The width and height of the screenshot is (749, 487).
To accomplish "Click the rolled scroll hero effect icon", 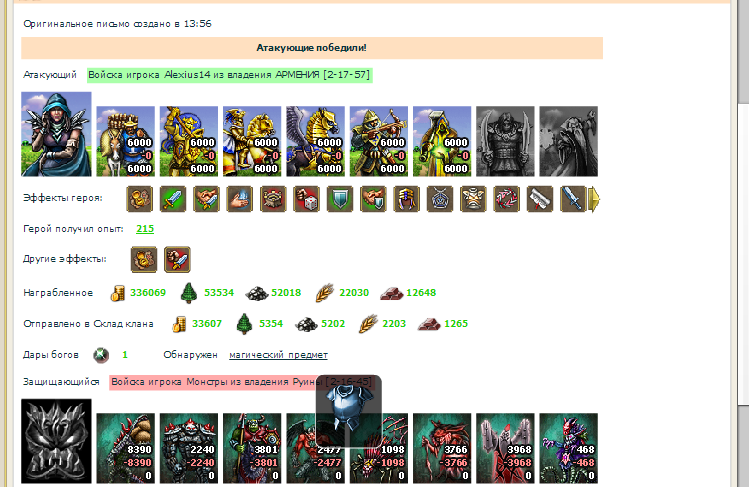I will [x=540, y=199].
